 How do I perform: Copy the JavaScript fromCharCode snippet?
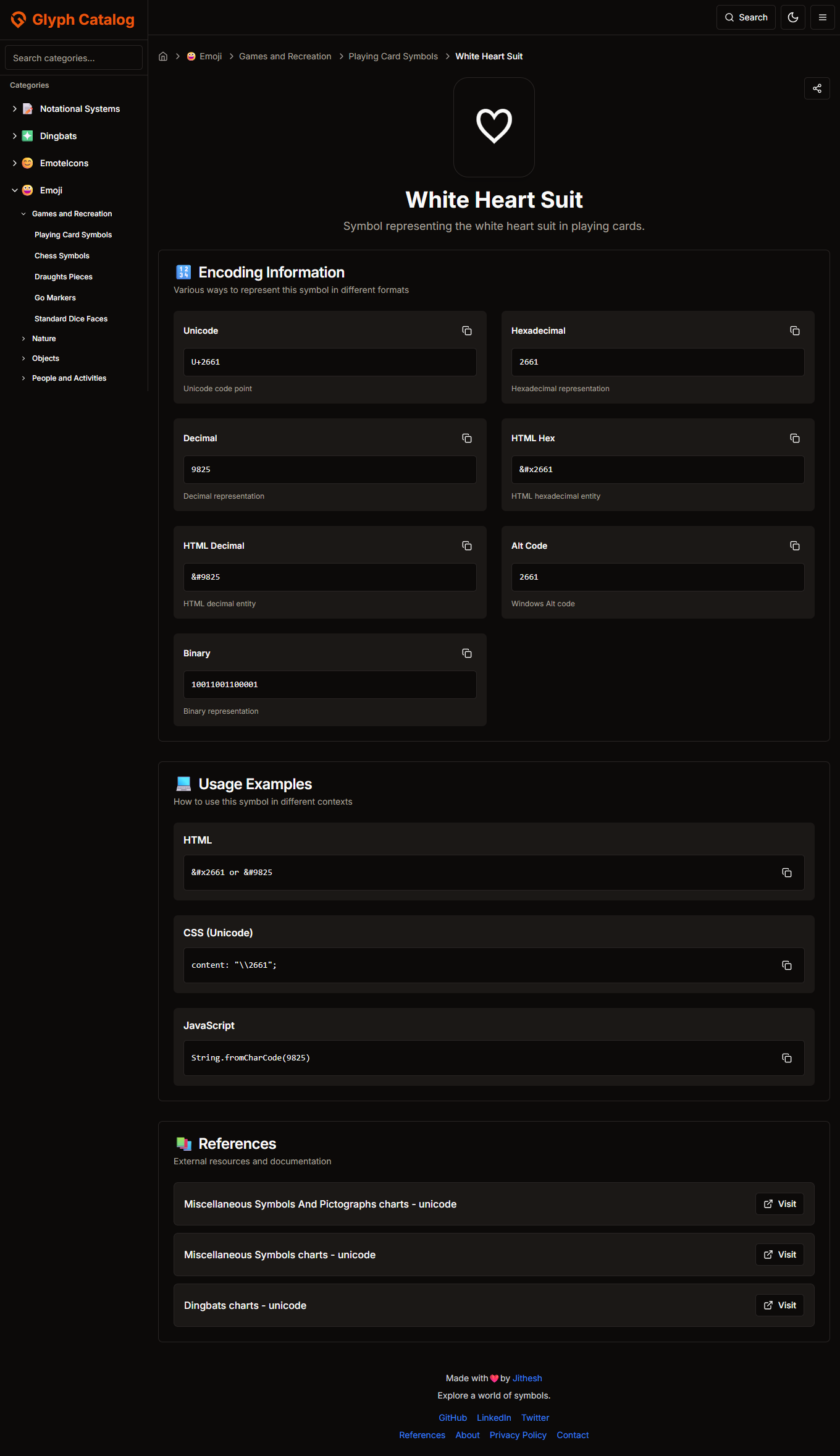point(787,1058)
